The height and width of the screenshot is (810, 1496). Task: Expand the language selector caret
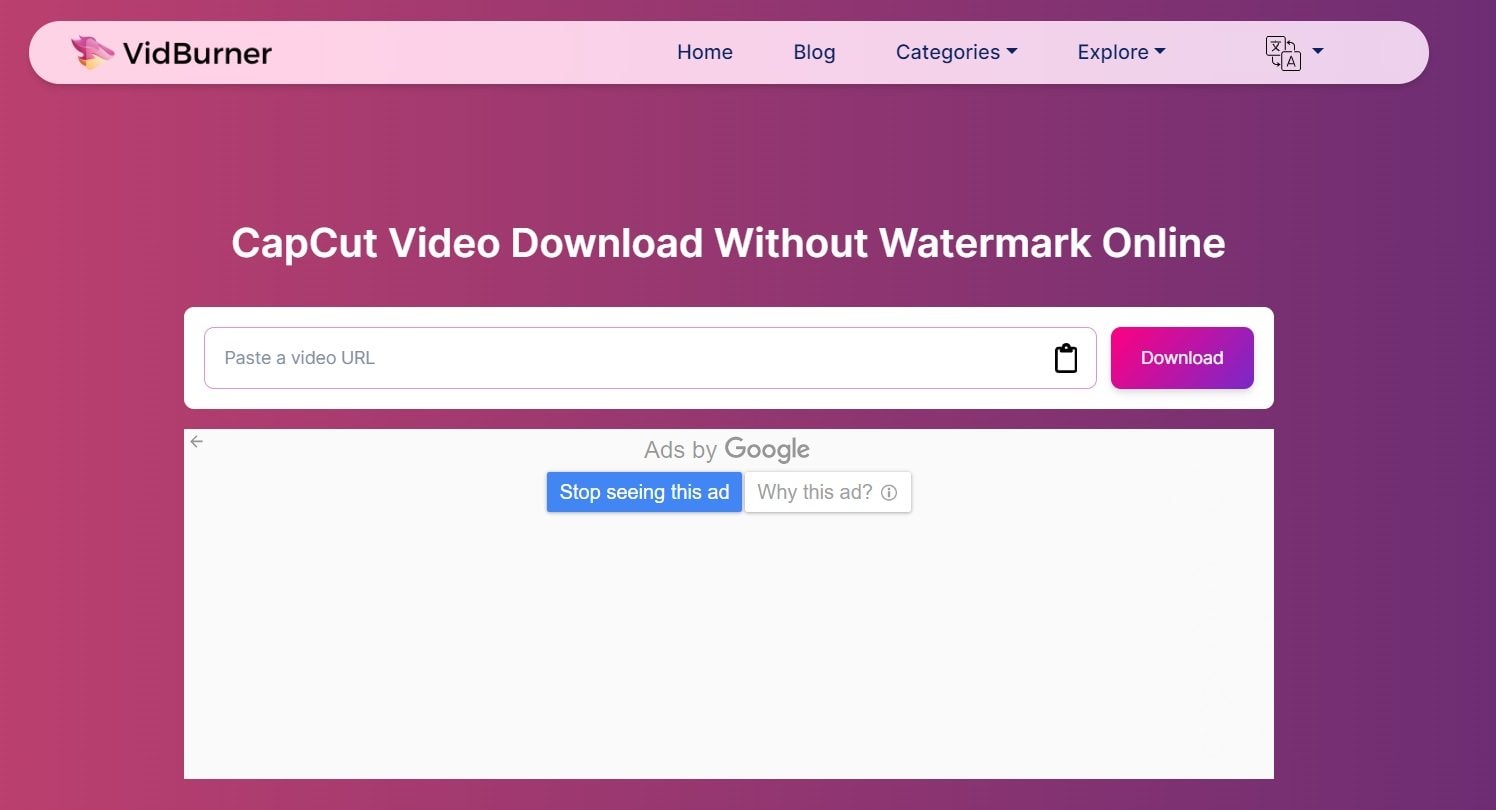point(1318,51)
